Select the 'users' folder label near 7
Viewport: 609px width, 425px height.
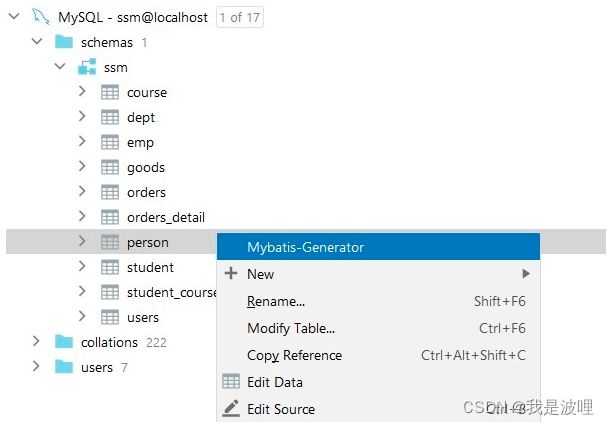(97, 368)
